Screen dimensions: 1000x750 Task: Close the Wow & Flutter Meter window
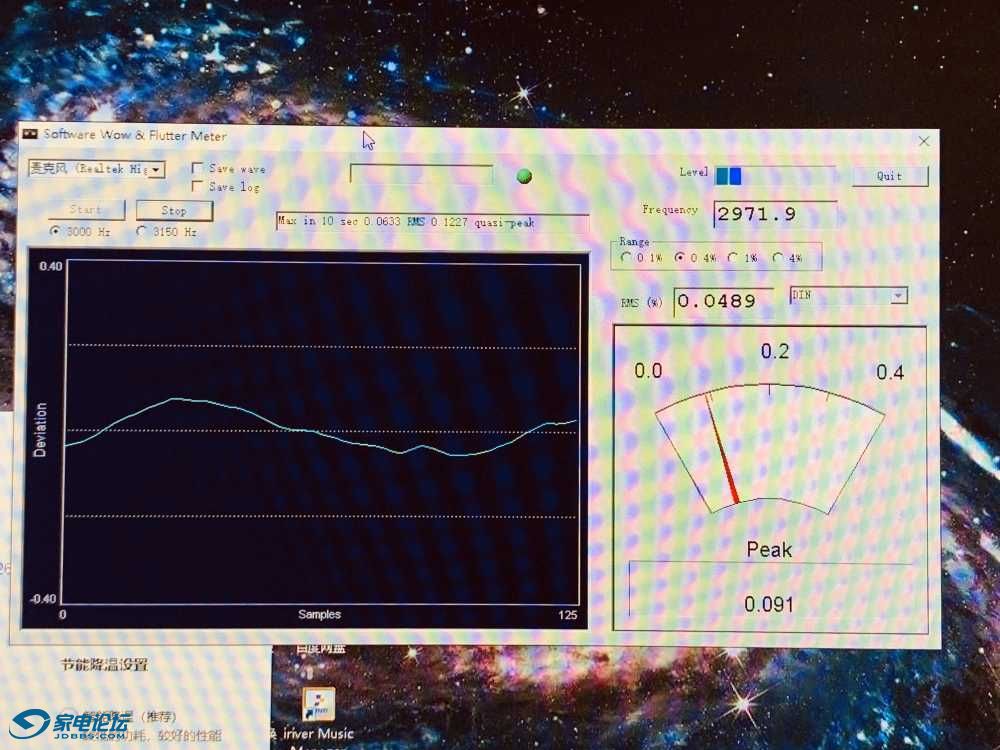coord(923,141)
